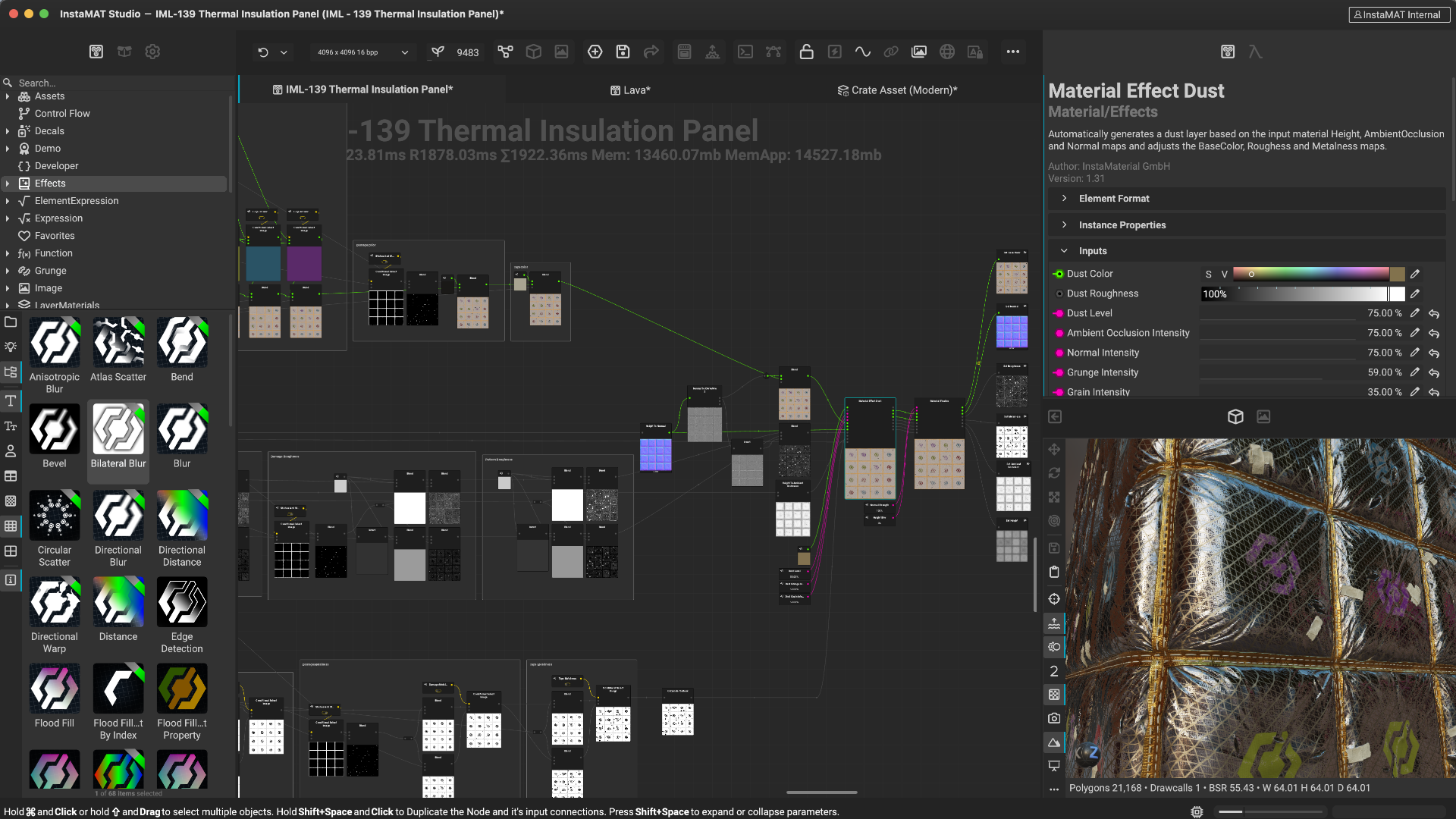Toggle the Dust Color input pin

pyautogui.click(x=1059, y=274)
